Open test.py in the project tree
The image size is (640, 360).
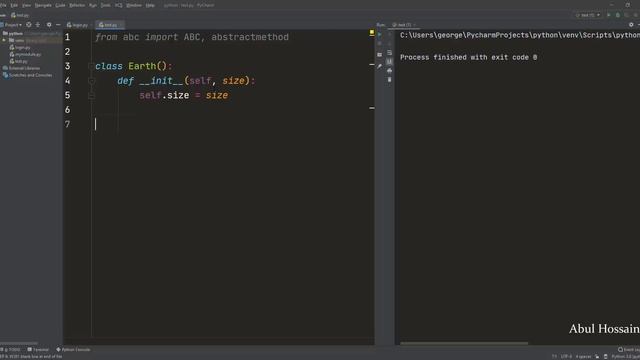point(19,61)
